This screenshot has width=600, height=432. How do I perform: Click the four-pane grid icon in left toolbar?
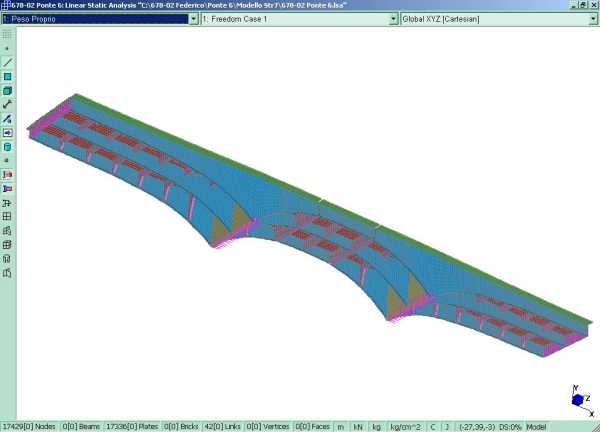7,216
